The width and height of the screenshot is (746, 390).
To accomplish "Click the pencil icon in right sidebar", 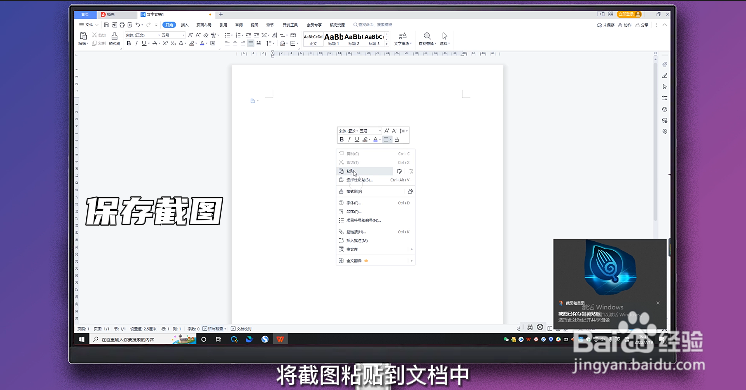I will [665, 76].
